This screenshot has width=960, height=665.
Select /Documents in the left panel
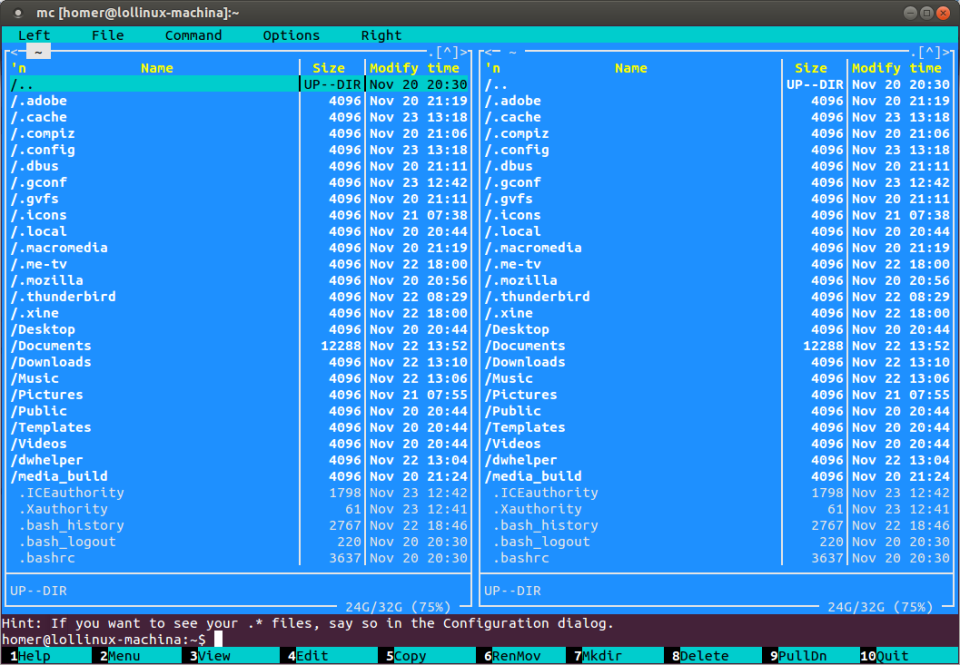click(239, 346)
